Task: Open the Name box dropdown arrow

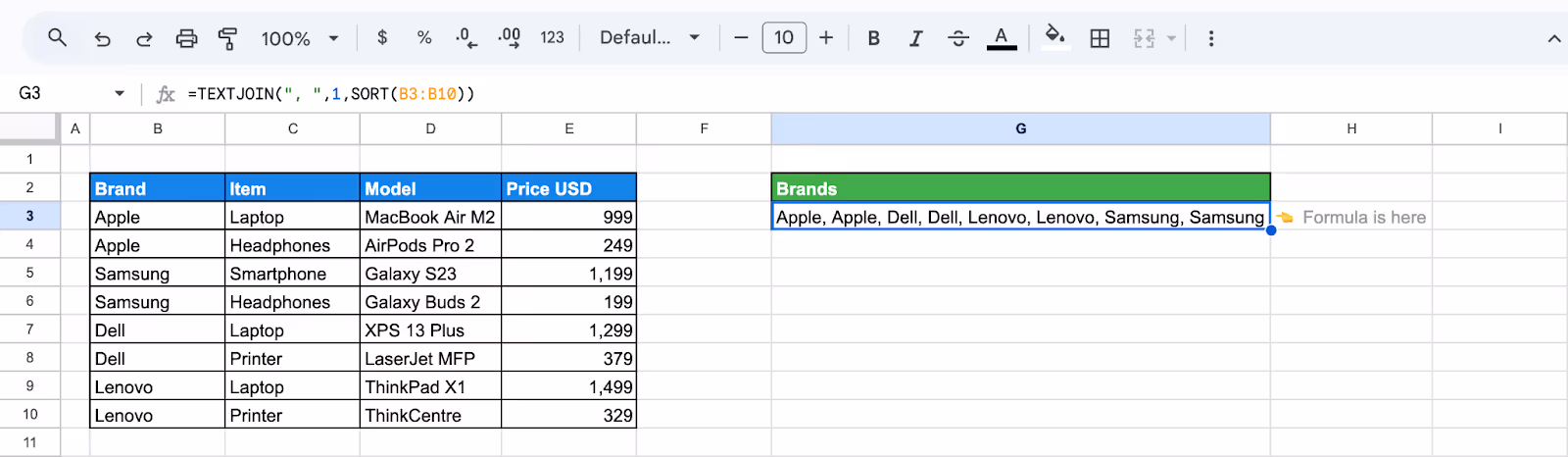Action: coord(120,94)
